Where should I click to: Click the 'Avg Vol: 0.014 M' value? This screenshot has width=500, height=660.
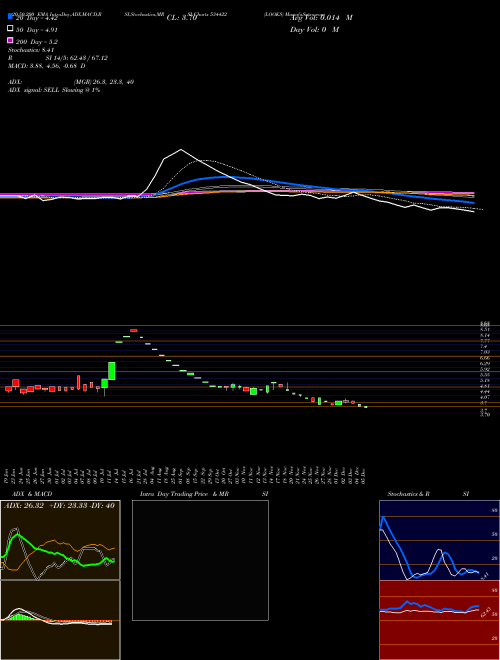point(321,18)
